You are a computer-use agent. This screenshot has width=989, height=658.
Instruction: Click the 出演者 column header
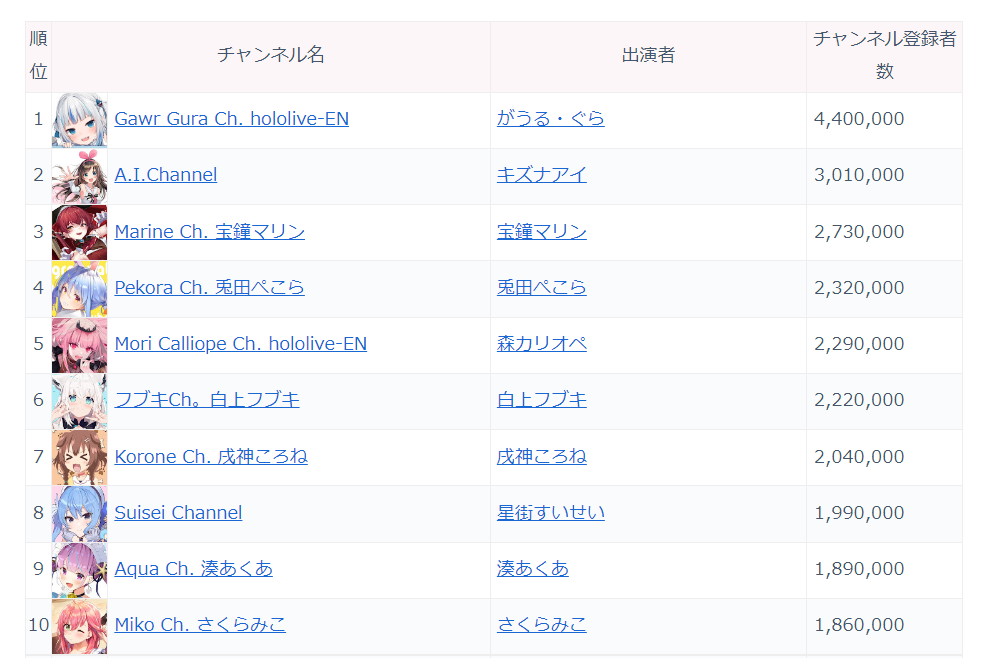point(646,54)
